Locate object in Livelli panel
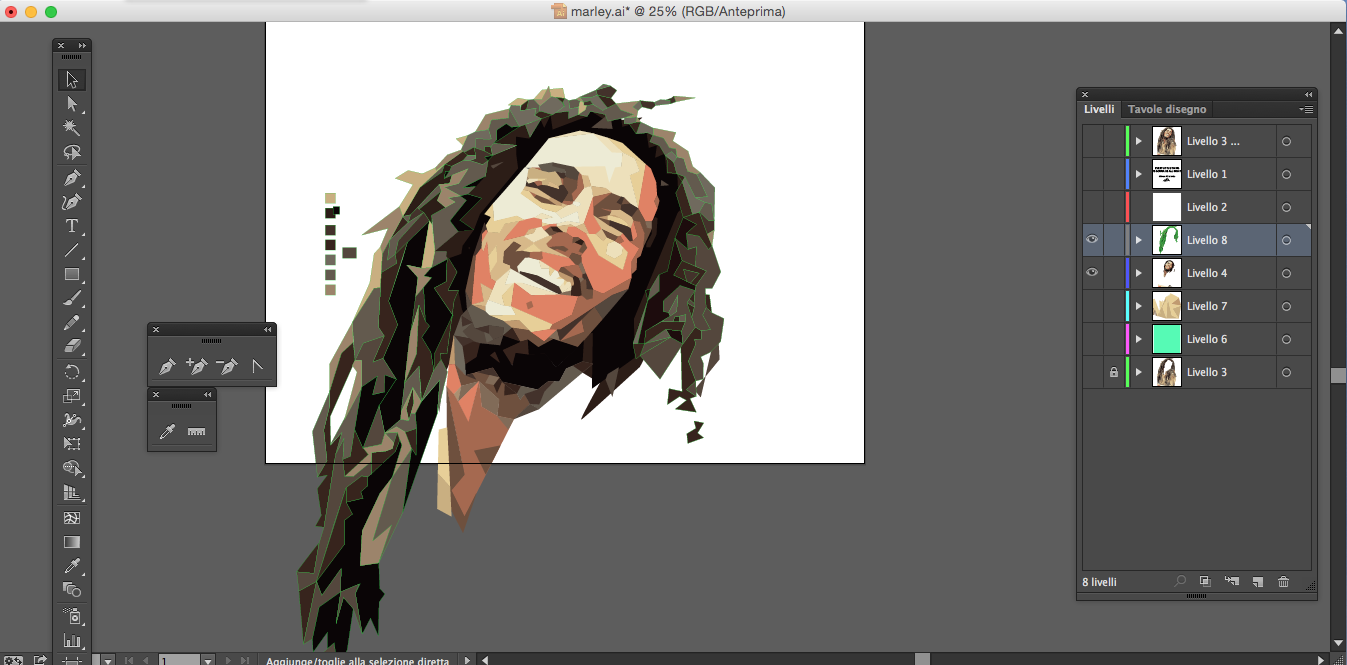Image resolution: width=1347 pixels, height=665 pixels. point(1181,581)
